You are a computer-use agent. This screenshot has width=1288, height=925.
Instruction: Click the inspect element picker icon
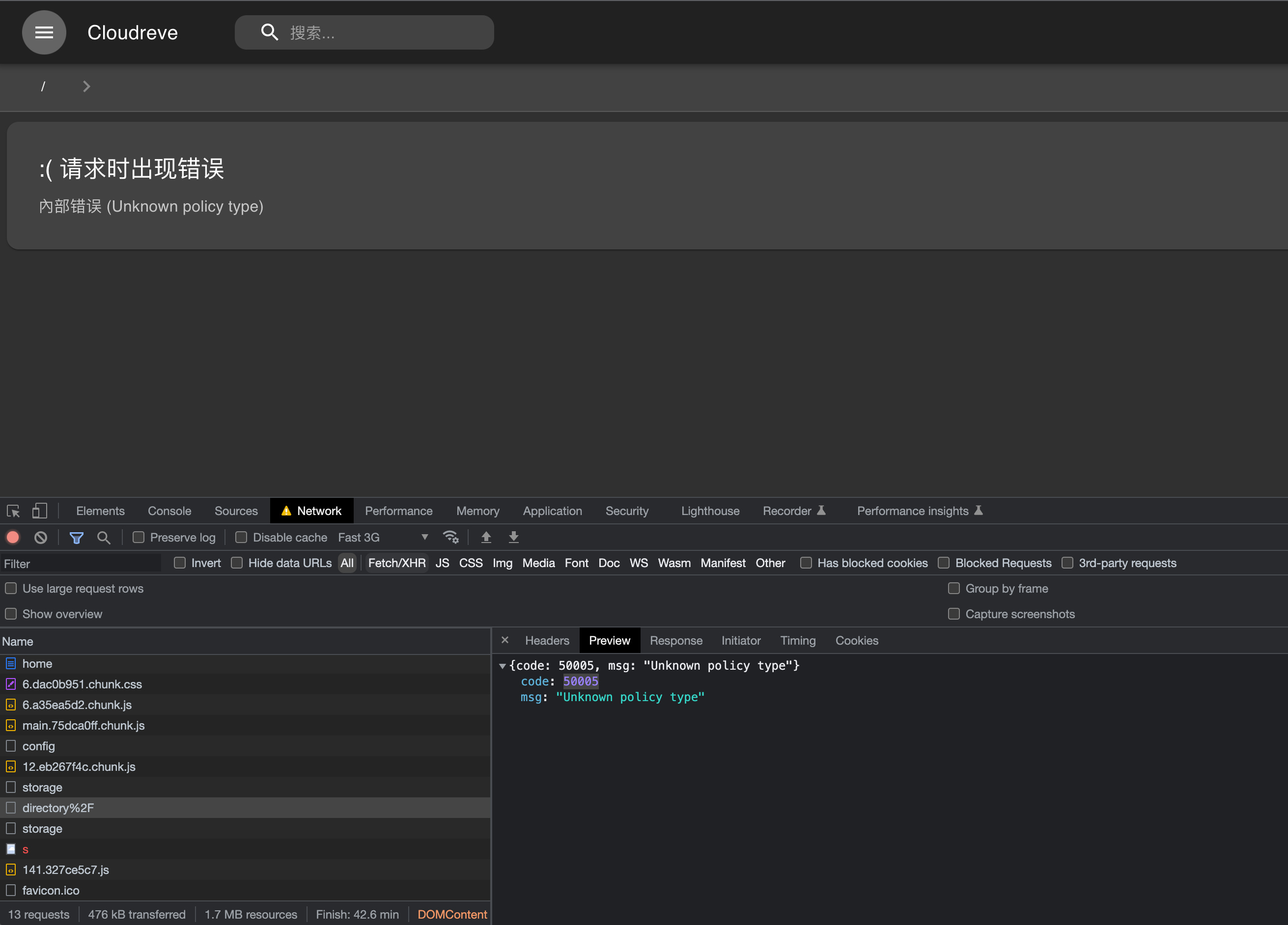12,511
